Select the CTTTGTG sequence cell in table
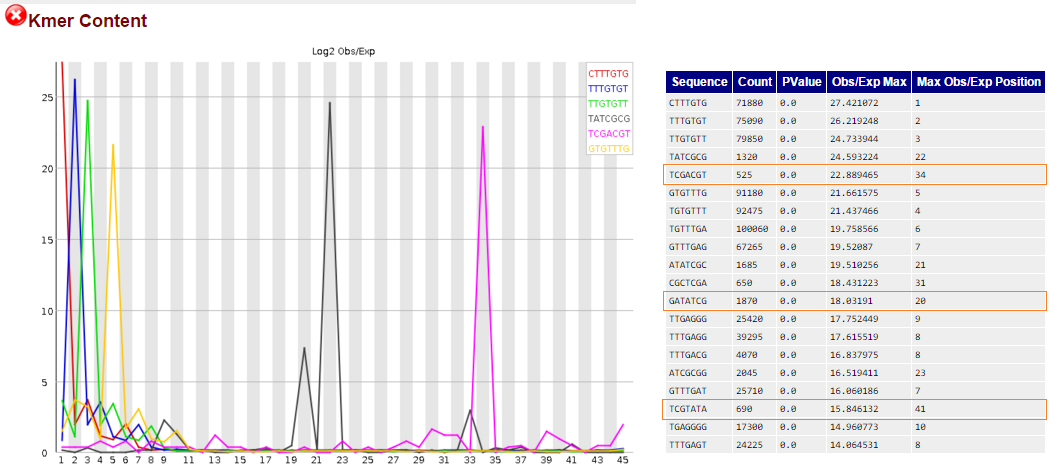This screenshot has height=470, width=1059. (x=699, y=103)
